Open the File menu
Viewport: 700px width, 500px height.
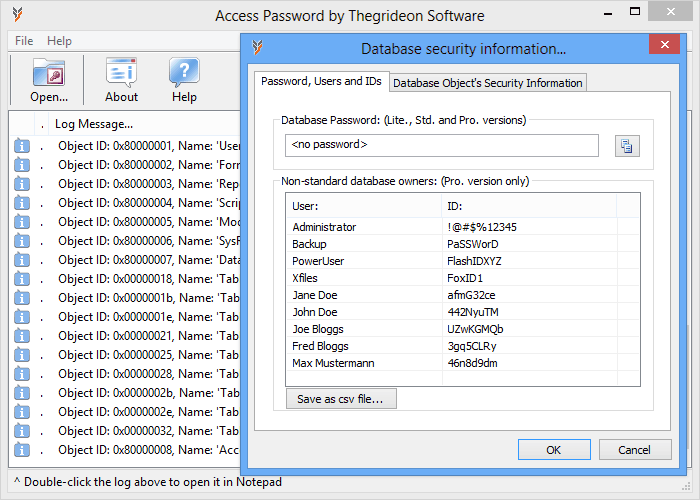[x=24, y=41]
